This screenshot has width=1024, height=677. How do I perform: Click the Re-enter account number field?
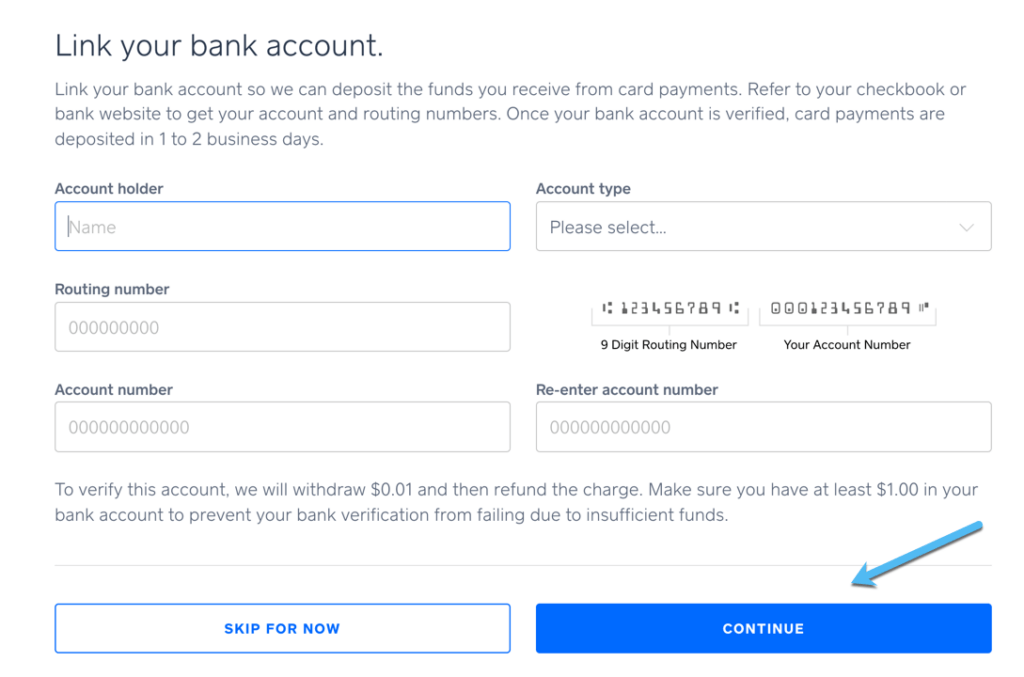point(763,427)
